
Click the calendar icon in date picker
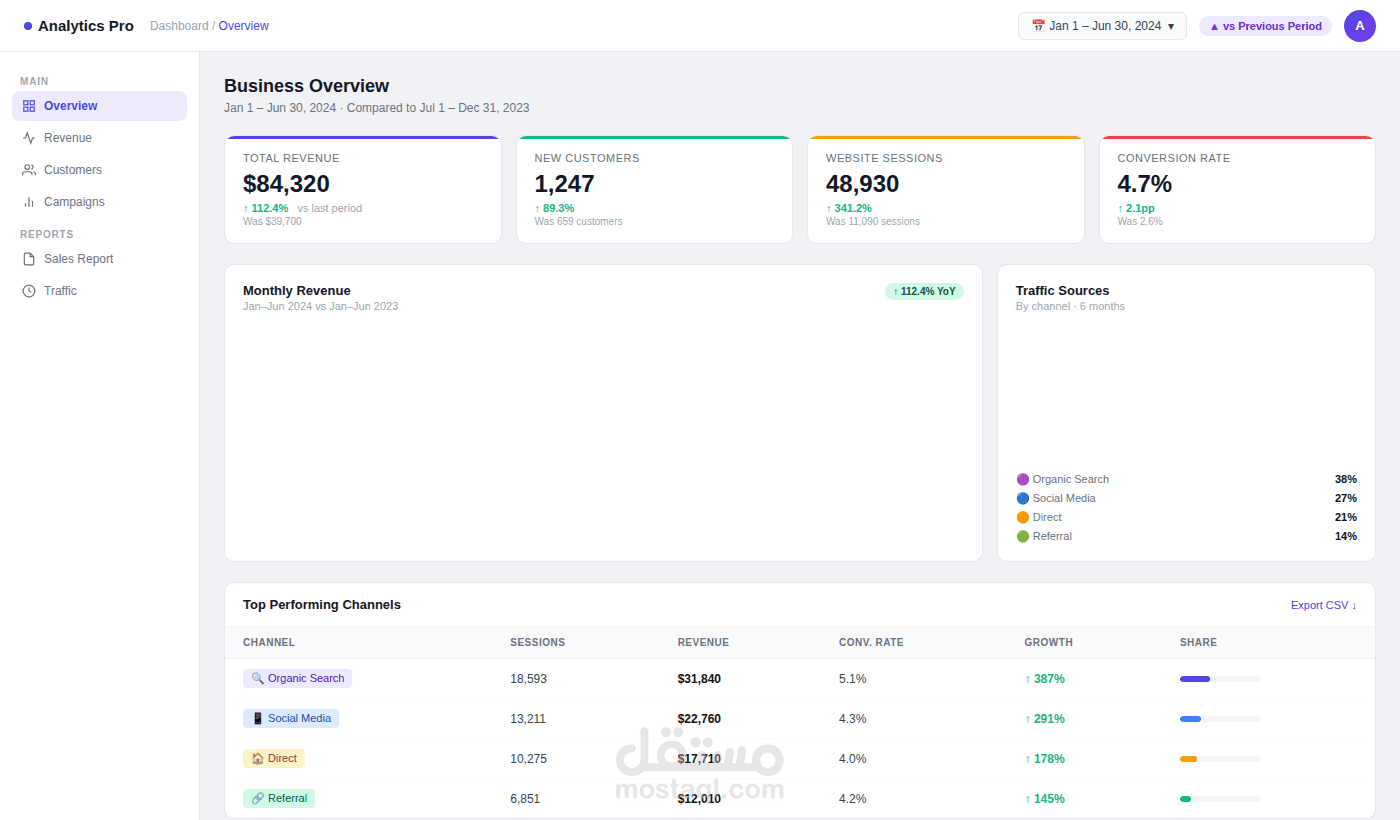click(x=1038, y=26)
